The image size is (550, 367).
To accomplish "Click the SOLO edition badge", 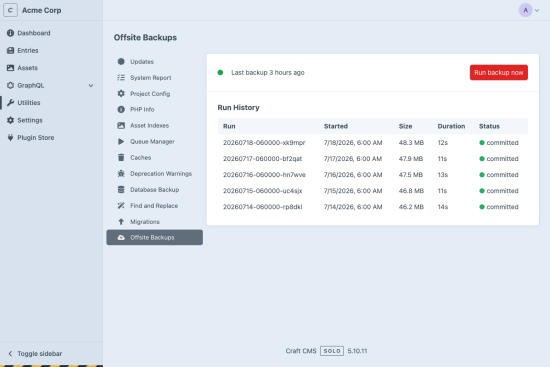I will [x=332, y=351].
